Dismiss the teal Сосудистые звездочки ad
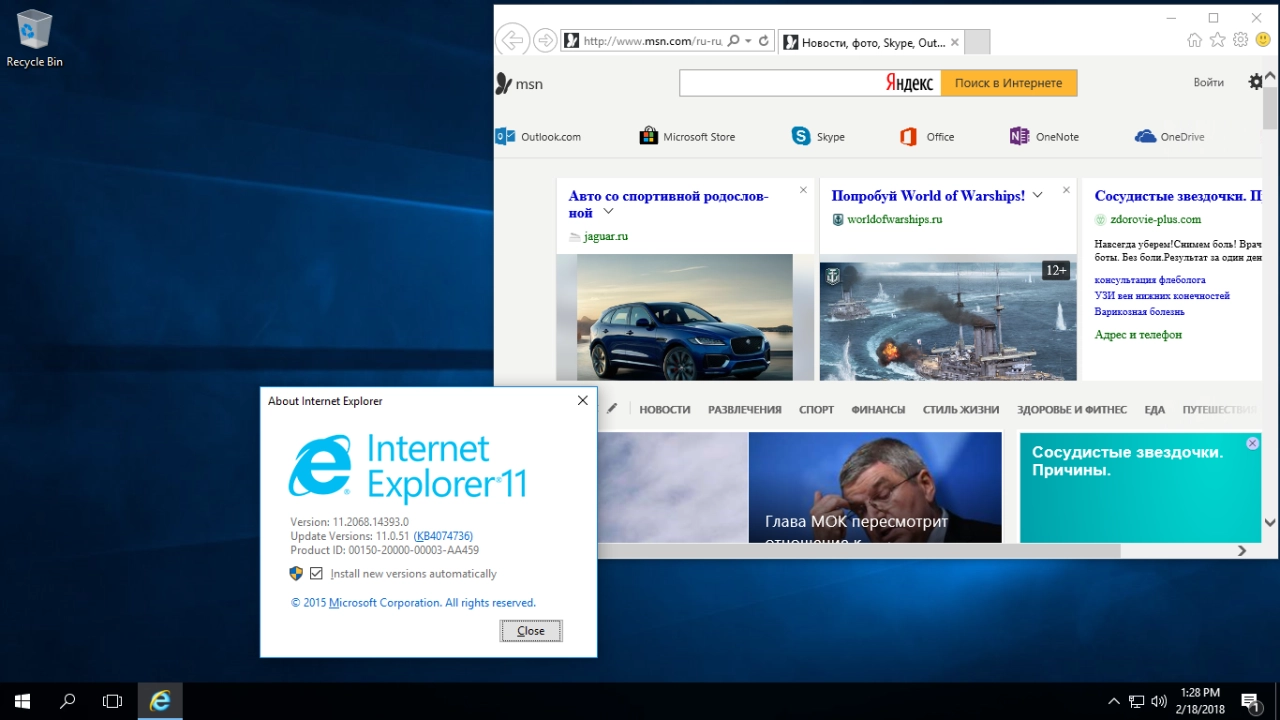 1252,443
